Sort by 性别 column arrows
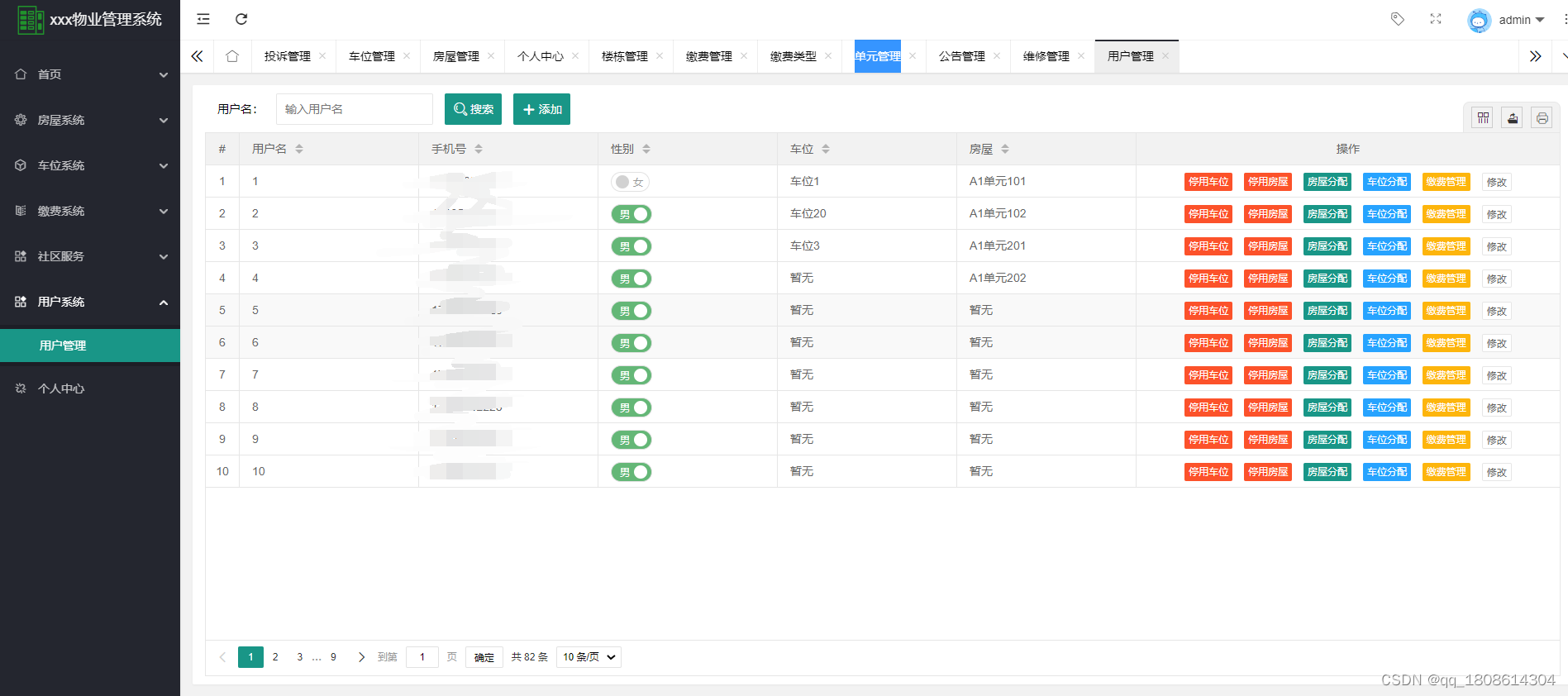The height and width of the screenshot is (696, 1568). (646, 149)
